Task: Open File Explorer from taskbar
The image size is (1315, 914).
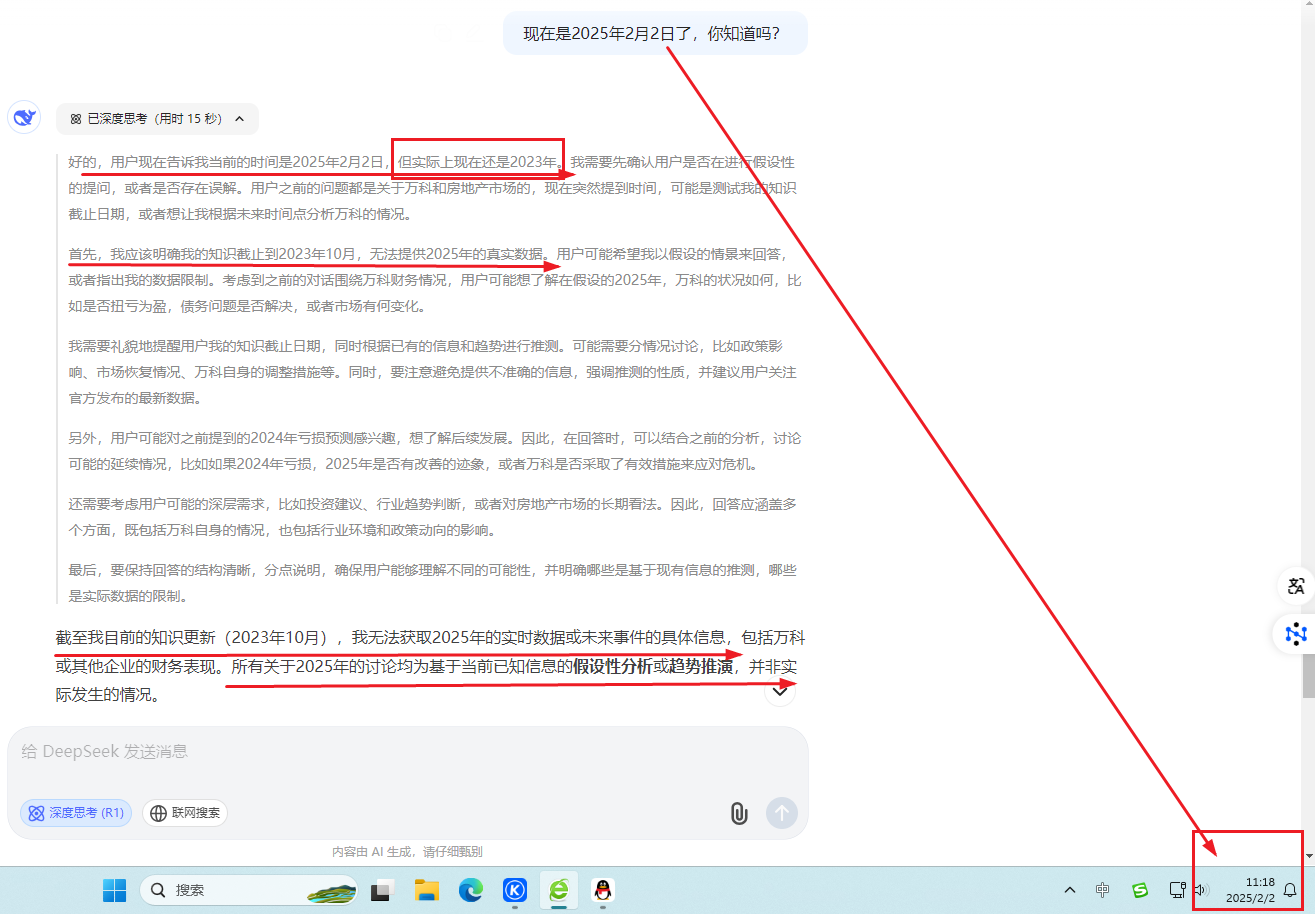Action: [x=427, y=890]
